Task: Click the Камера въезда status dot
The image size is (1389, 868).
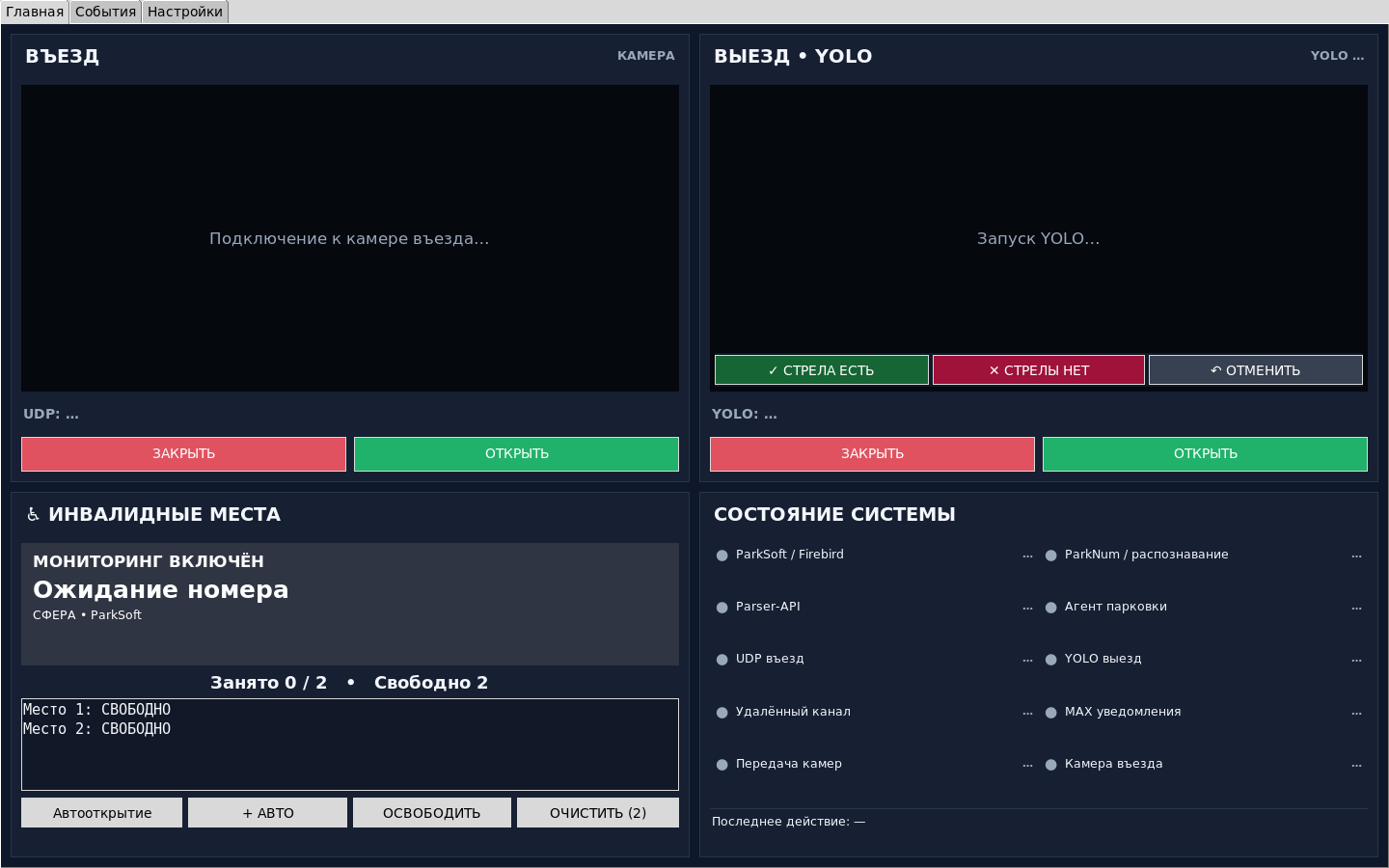Action: (1051, 765)
